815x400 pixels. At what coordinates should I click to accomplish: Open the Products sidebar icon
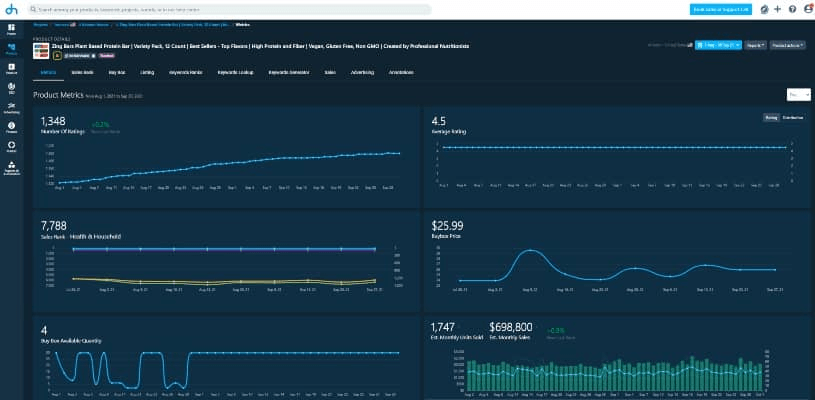pos(11,49)
